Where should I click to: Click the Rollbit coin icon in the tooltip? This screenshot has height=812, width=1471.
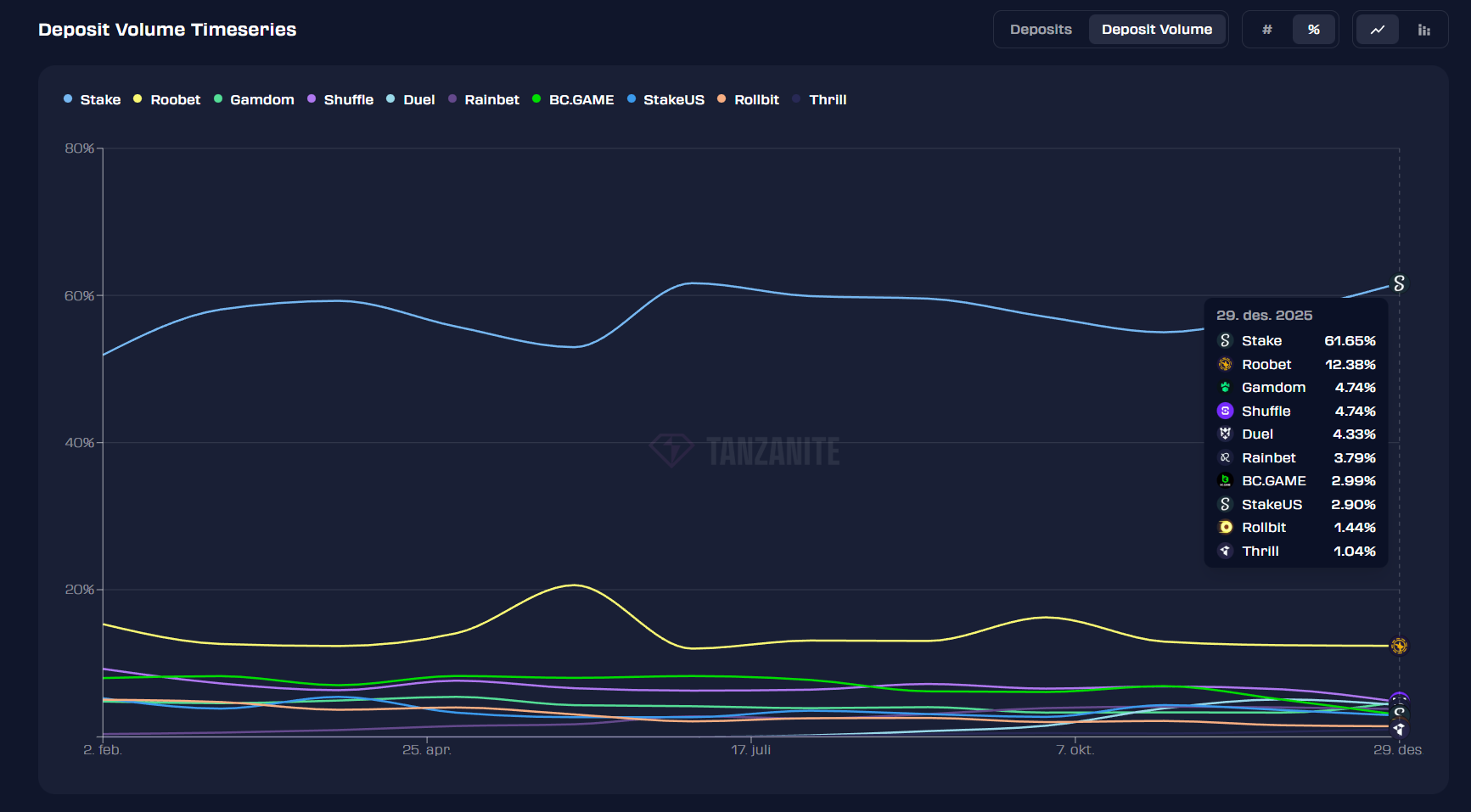click(x=1225, y=527)
